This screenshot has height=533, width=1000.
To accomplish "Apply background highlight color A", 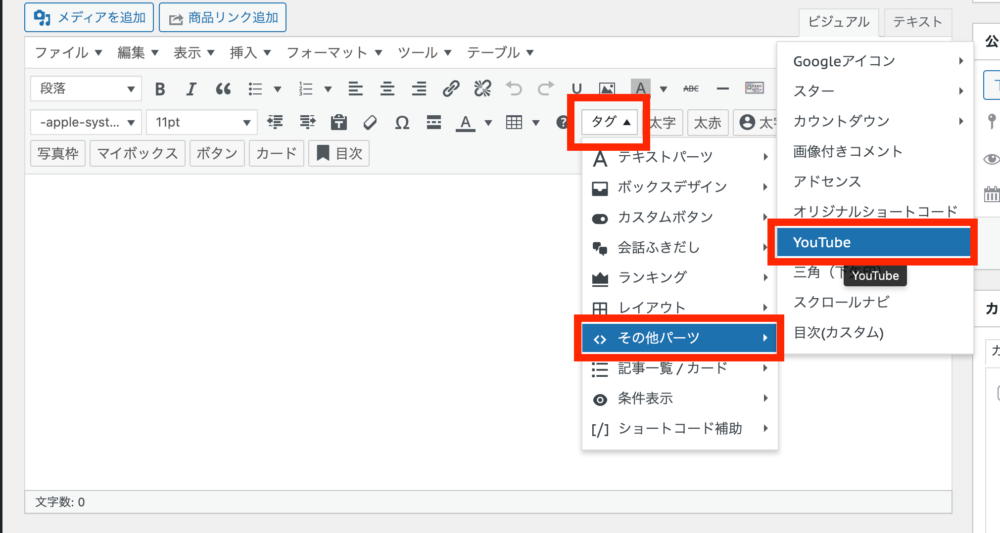I will pos(640,88).
